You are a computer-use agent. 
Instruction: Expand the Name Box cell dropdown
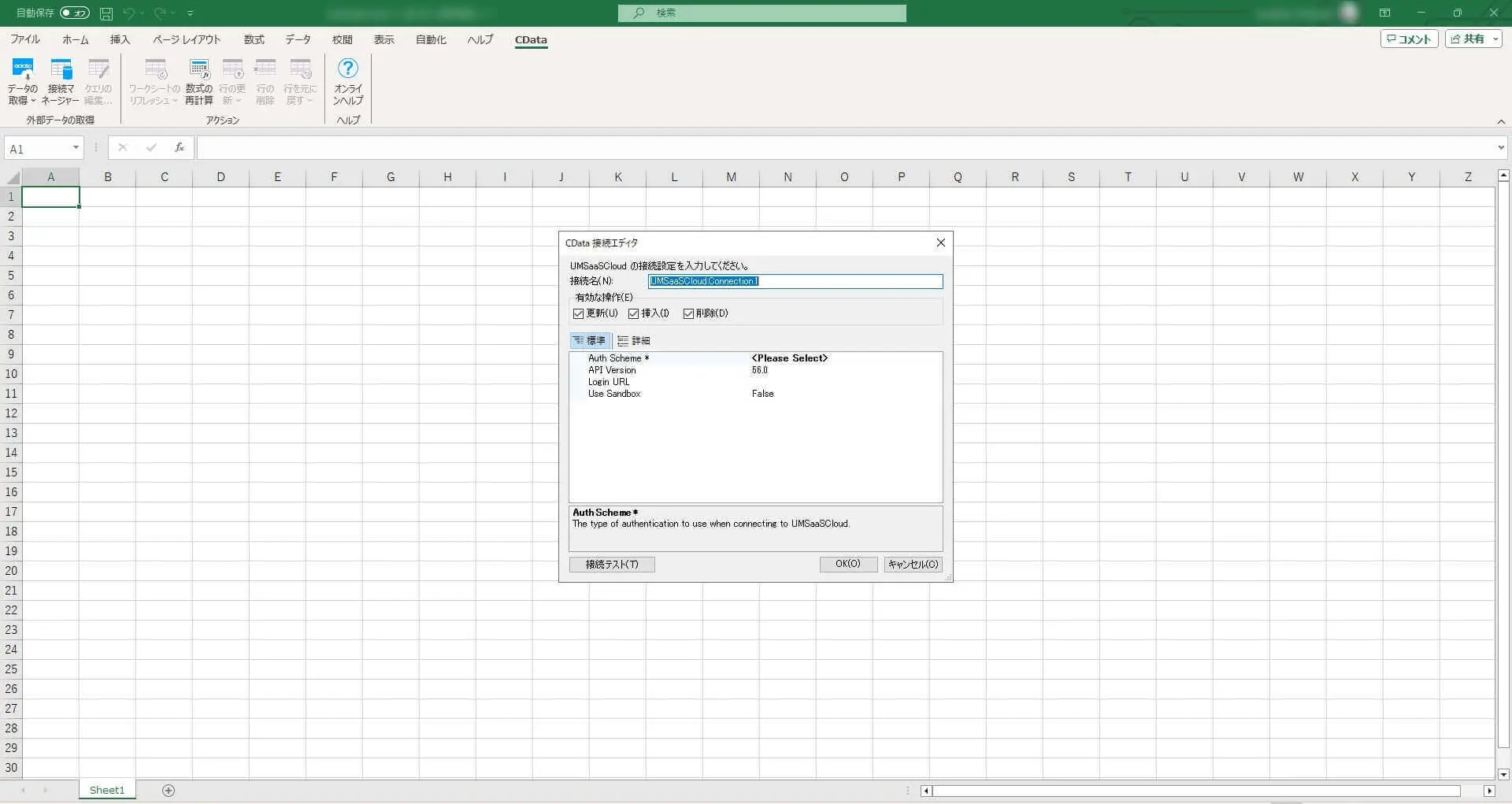(x=76, y=148)
